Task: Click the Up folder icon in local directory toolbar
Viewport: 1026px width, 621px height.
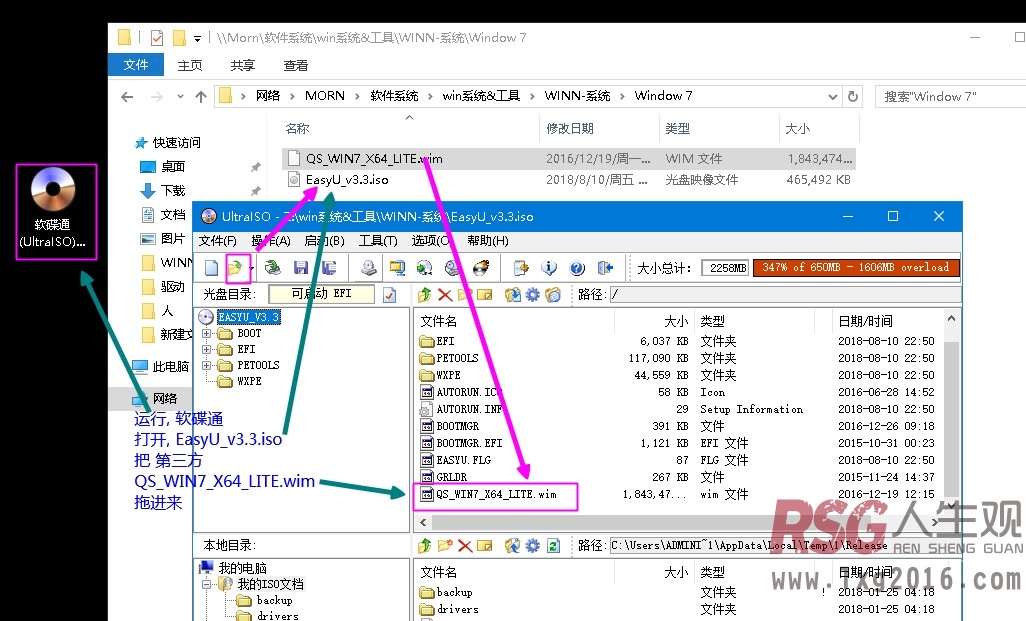Action: point(425,545)
